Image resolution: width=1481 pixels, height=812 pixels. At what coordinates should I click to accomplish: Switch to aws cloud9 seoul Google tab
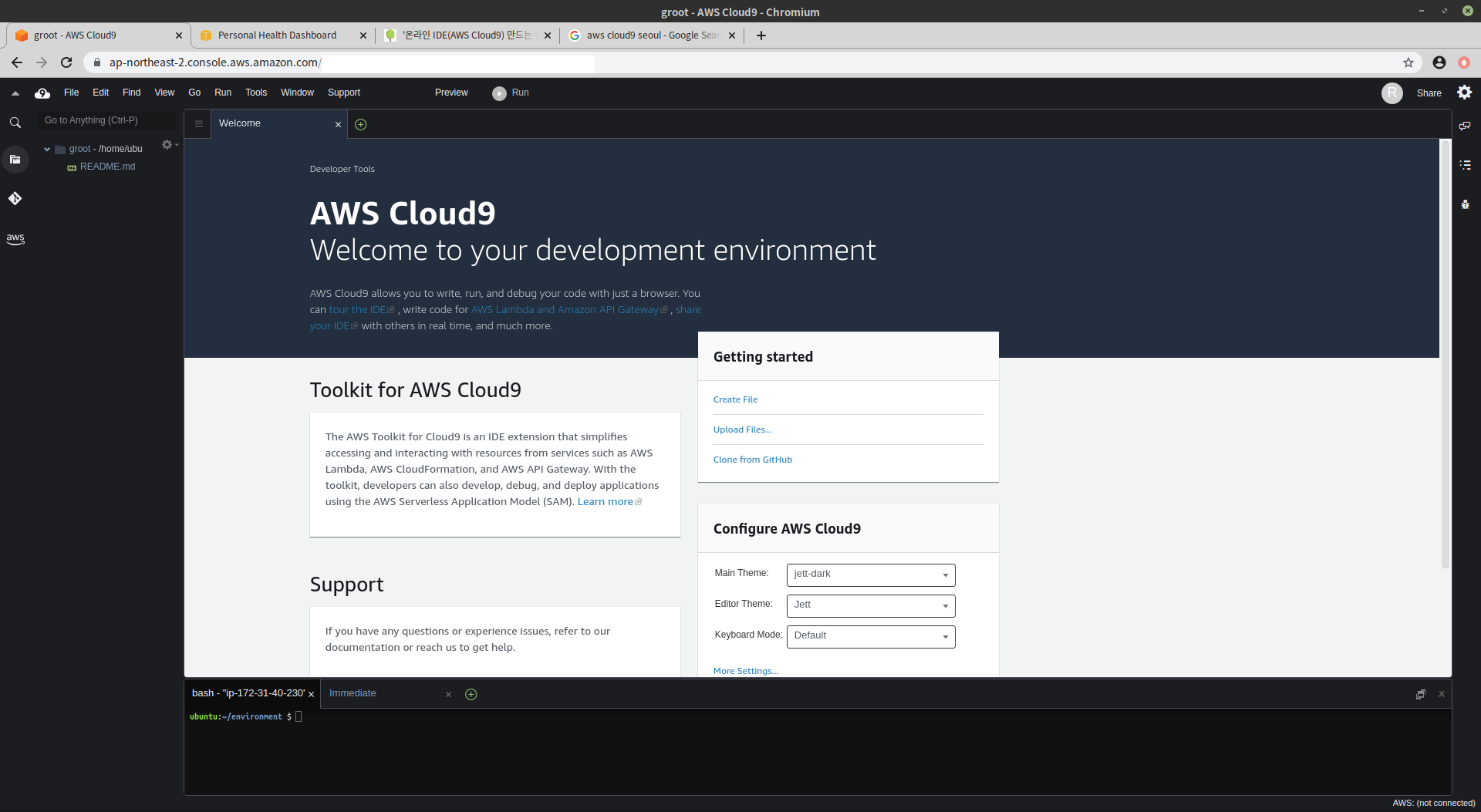(653, 35)
